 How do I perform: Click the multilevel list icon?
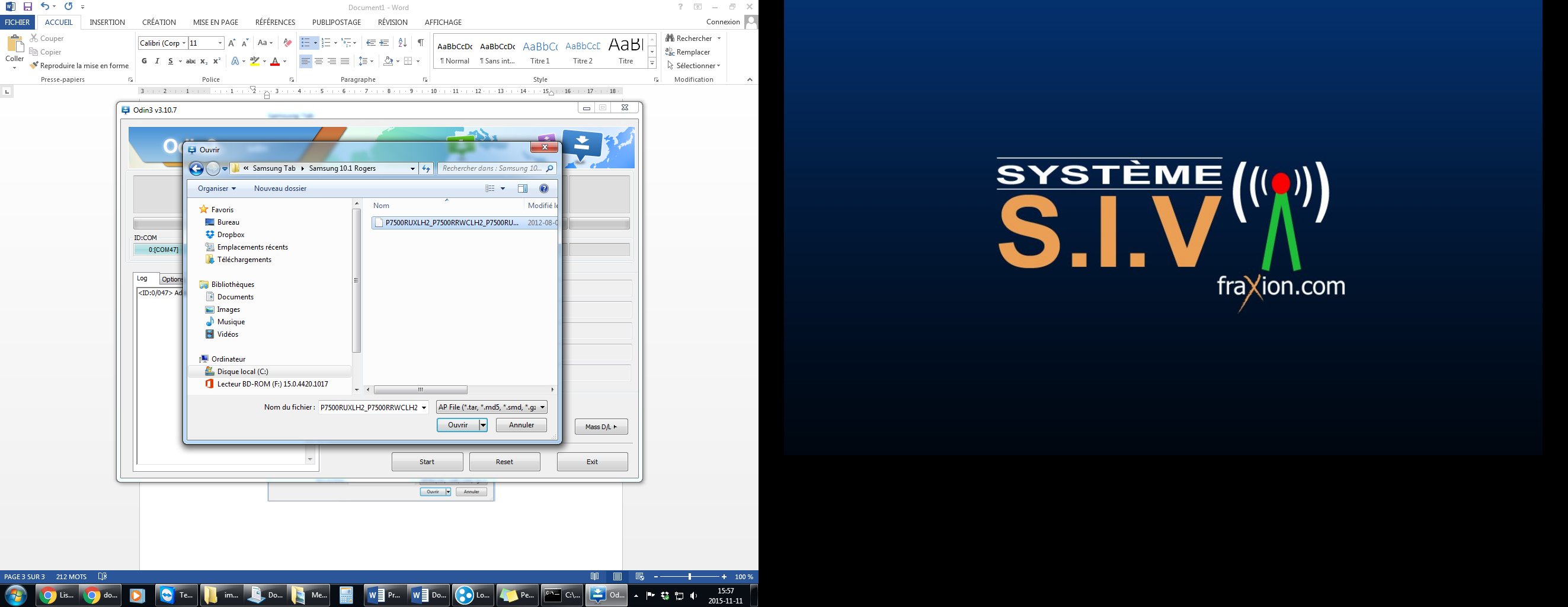[x=346, y=43]
